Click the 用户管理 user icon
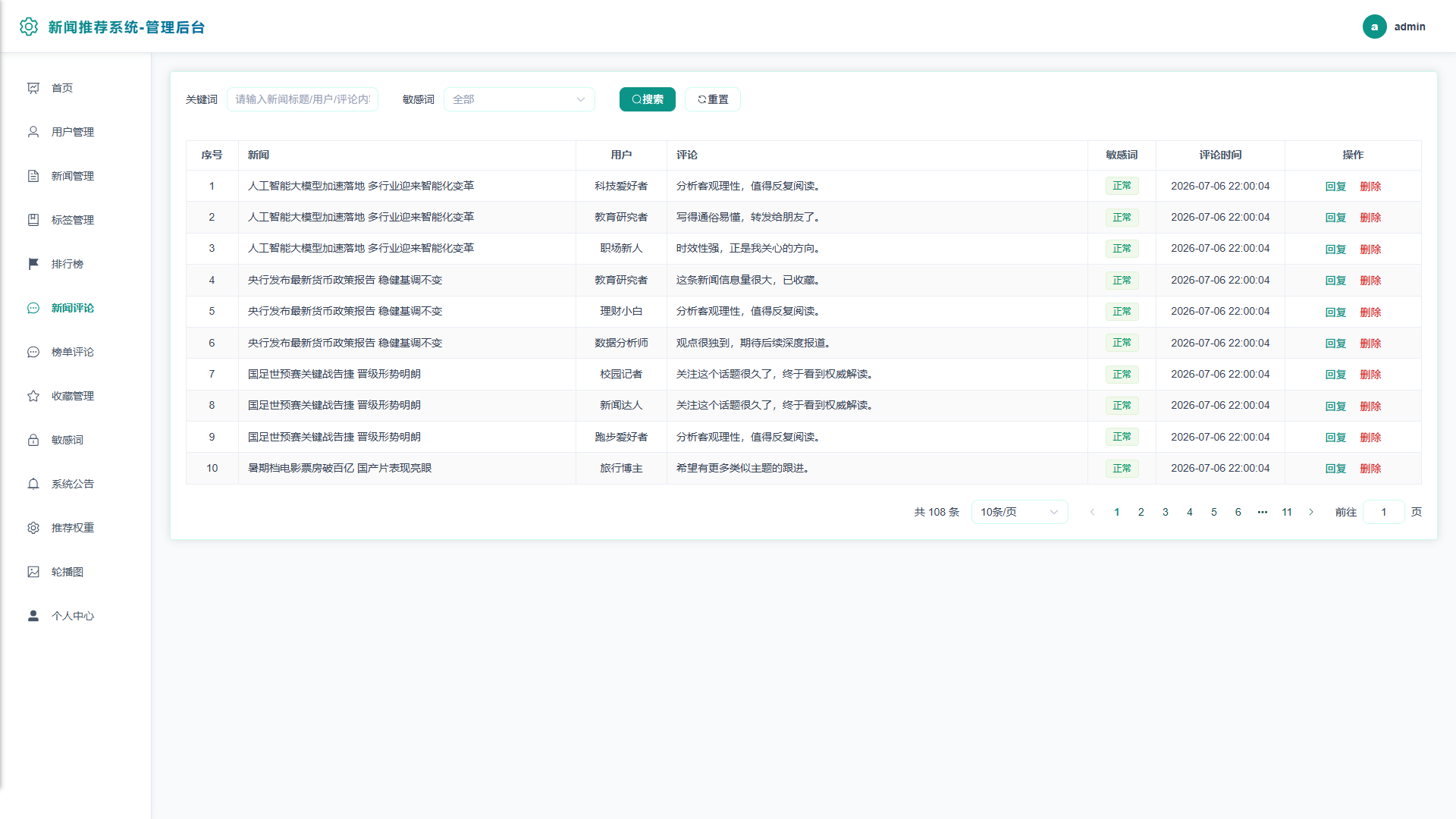1456x819 pixels. click(x=33, y=132)
